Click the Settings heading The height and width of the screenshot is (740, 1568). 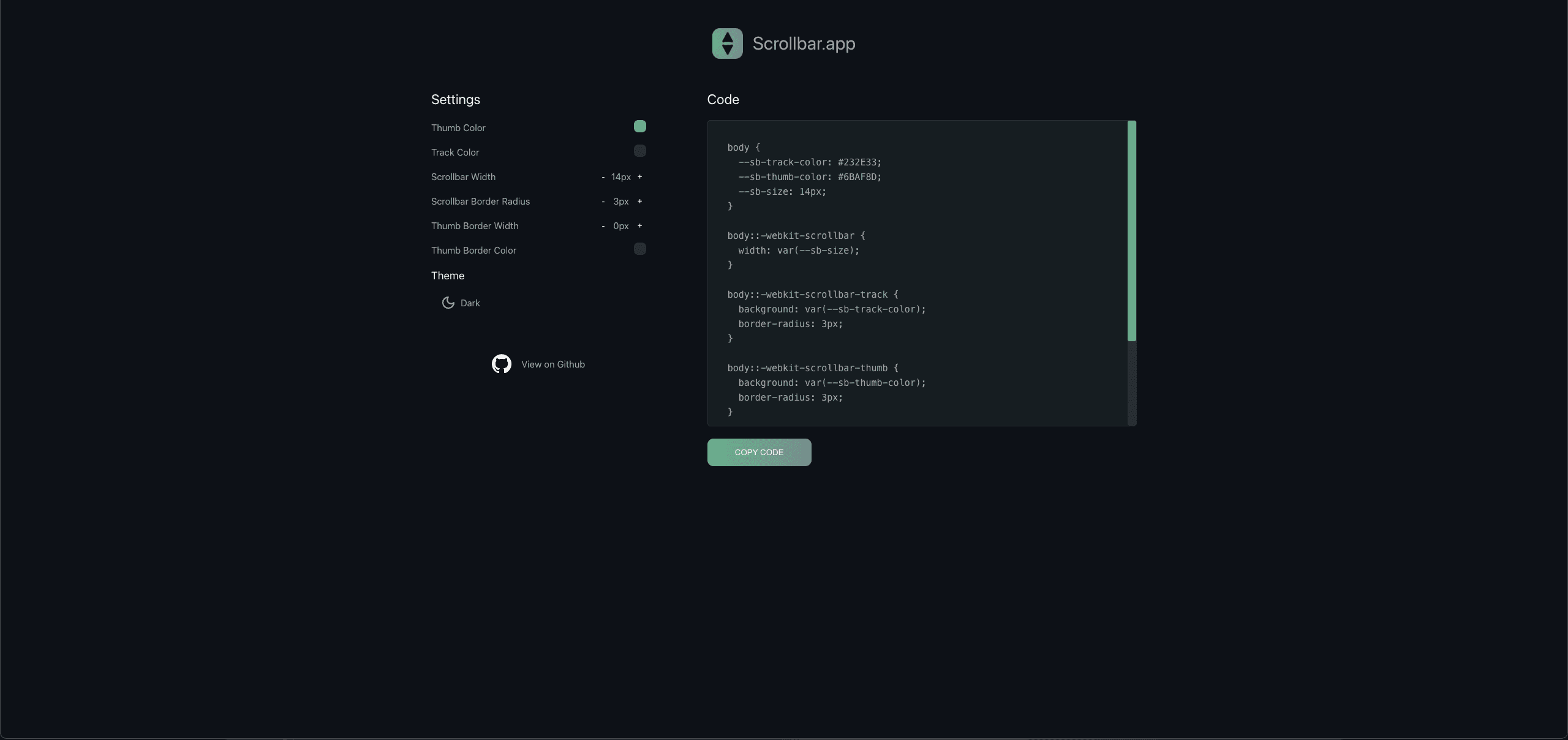coord(455,99)
